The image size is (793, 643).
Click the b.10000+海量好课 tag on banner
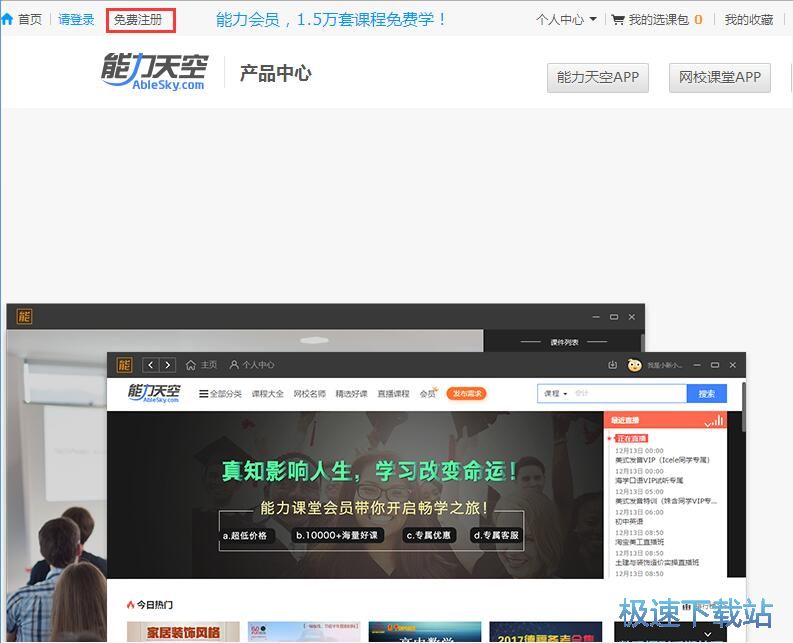[337, 535]
